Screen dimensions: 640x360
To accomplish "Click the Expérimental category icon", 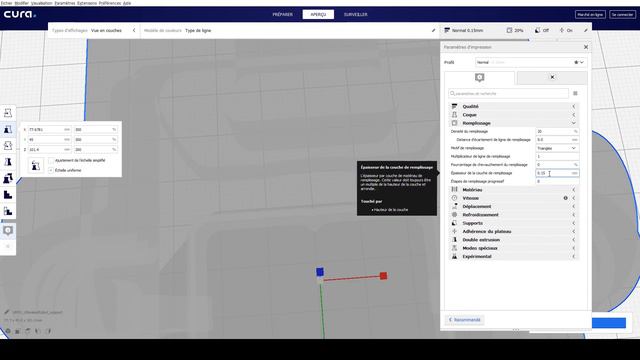I will (454, 256).
